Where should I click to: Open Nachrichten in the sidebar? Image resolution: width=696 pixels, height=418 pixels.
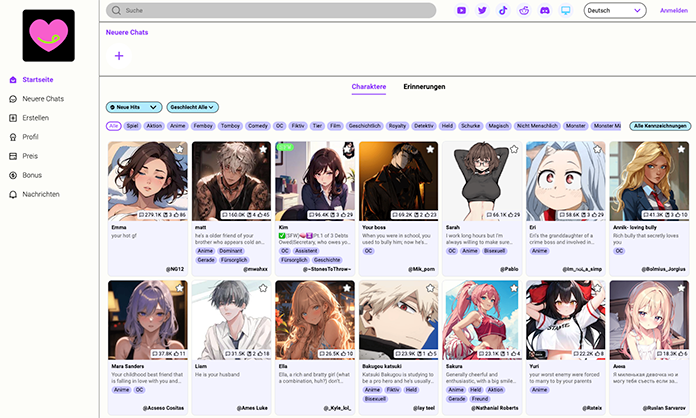[x=41, y=194]
